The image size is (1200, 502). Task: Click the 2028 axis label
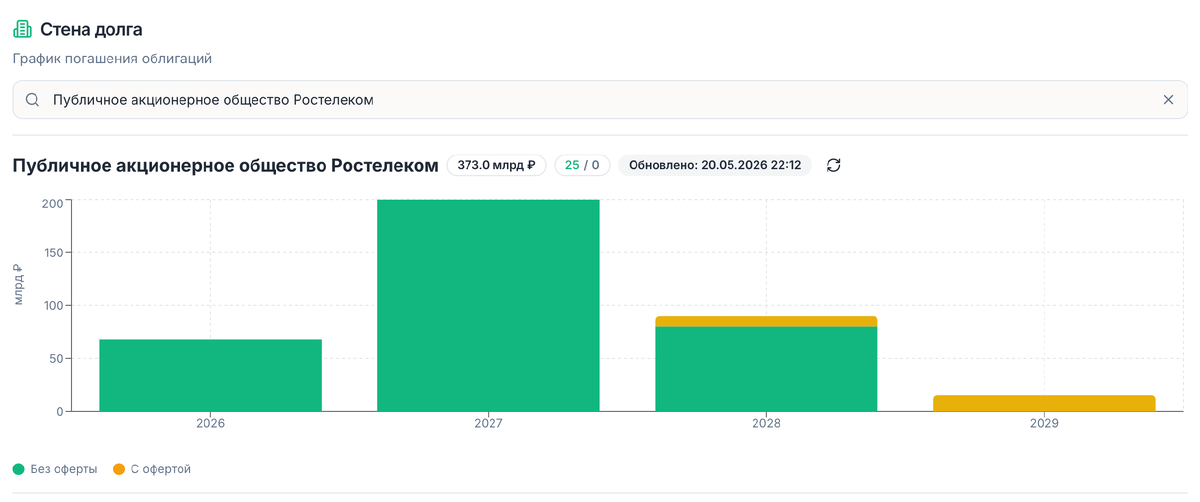coord(766,424)
